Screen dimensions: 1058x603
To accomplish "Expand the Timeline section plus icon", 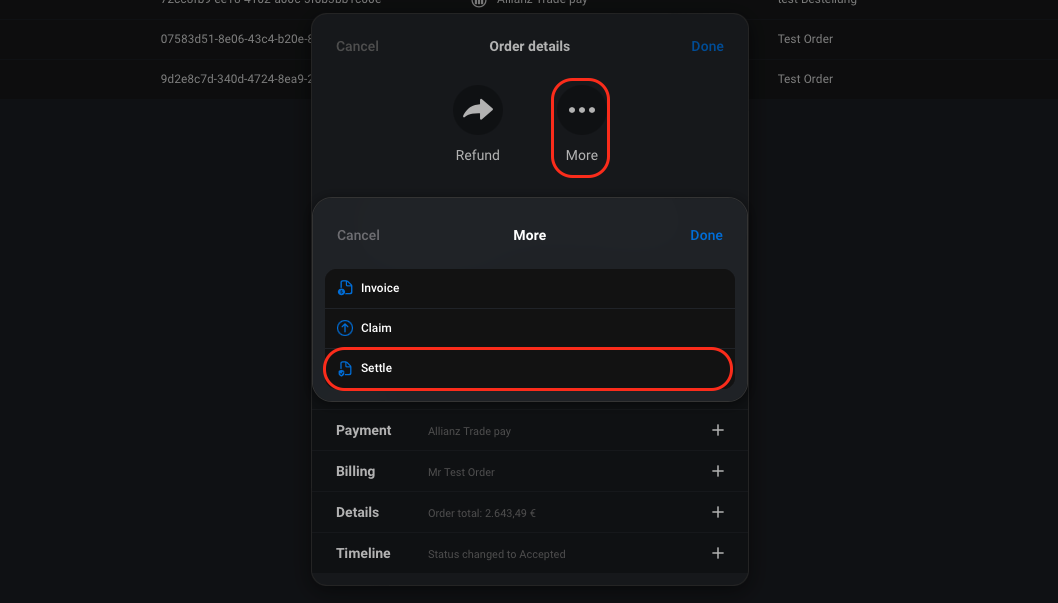I will click(718, 554).
